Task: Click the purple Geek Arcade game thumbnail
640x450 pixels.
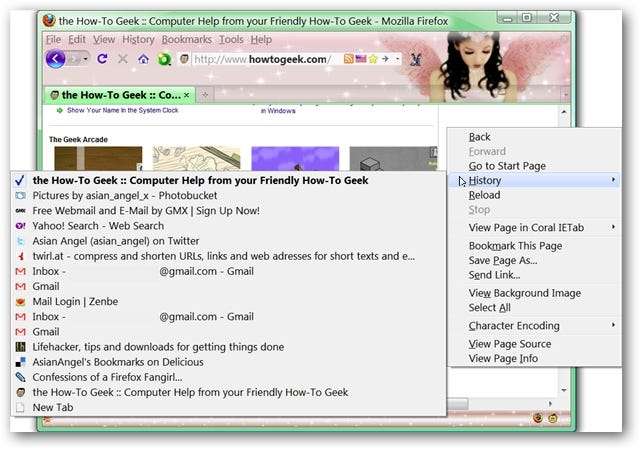Action: tap(295, 158)
